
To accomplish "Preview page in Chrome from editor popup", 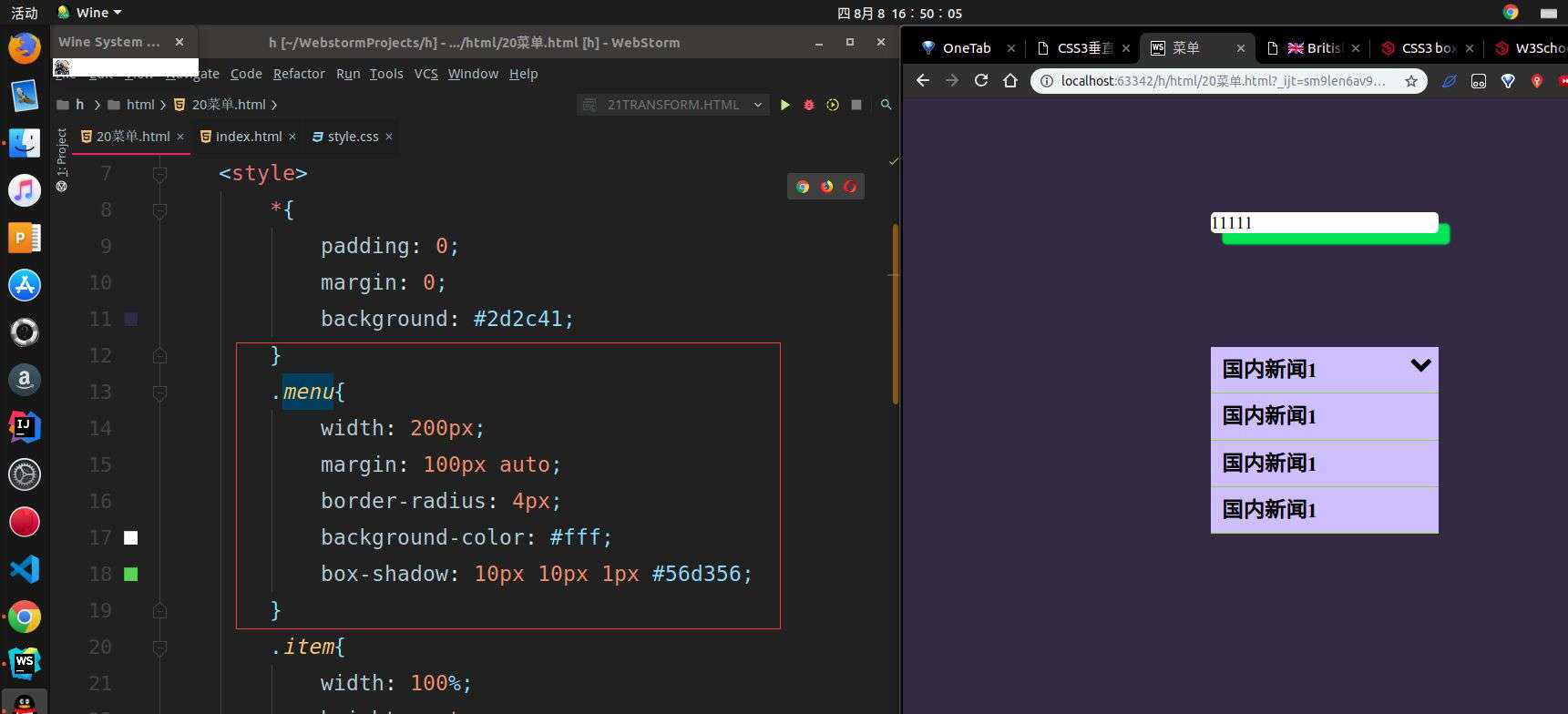I will (x=803, y=187).
